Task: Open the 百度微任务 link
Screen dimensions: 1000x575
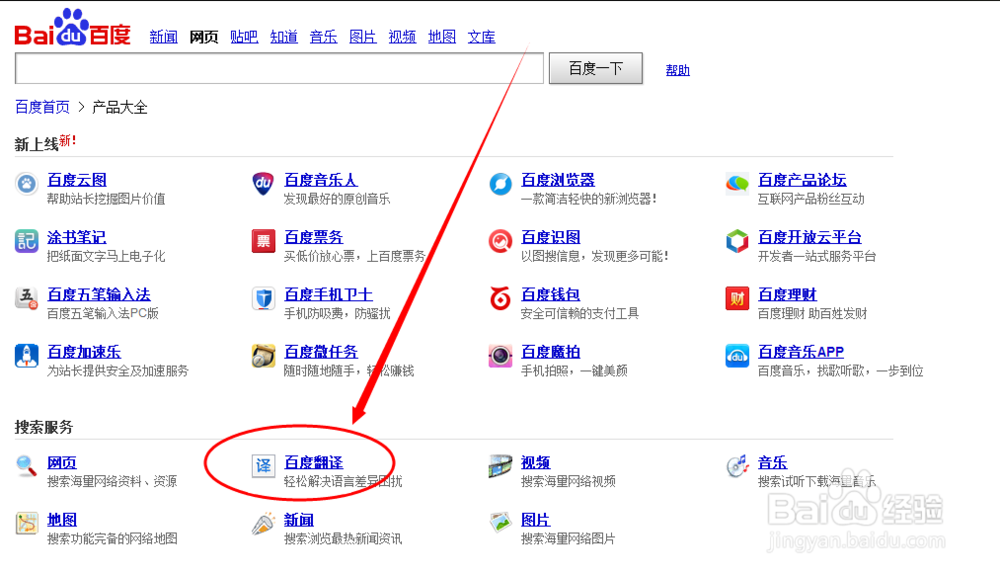Action: click(x=321, y=352)
